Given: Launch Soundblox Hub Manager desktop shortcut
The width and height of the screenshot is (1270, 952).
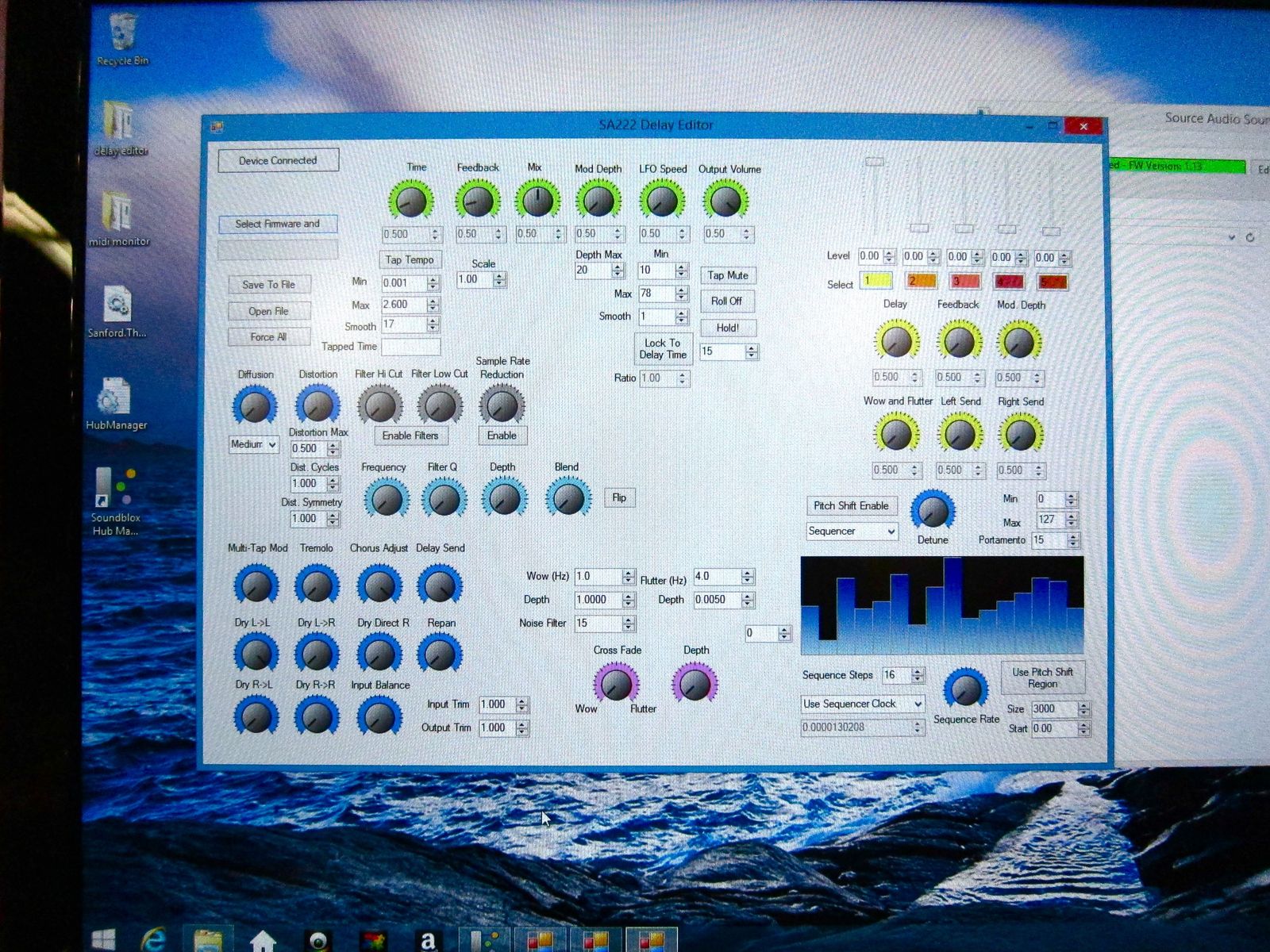Looking at the screenshot, I should 115,501.
